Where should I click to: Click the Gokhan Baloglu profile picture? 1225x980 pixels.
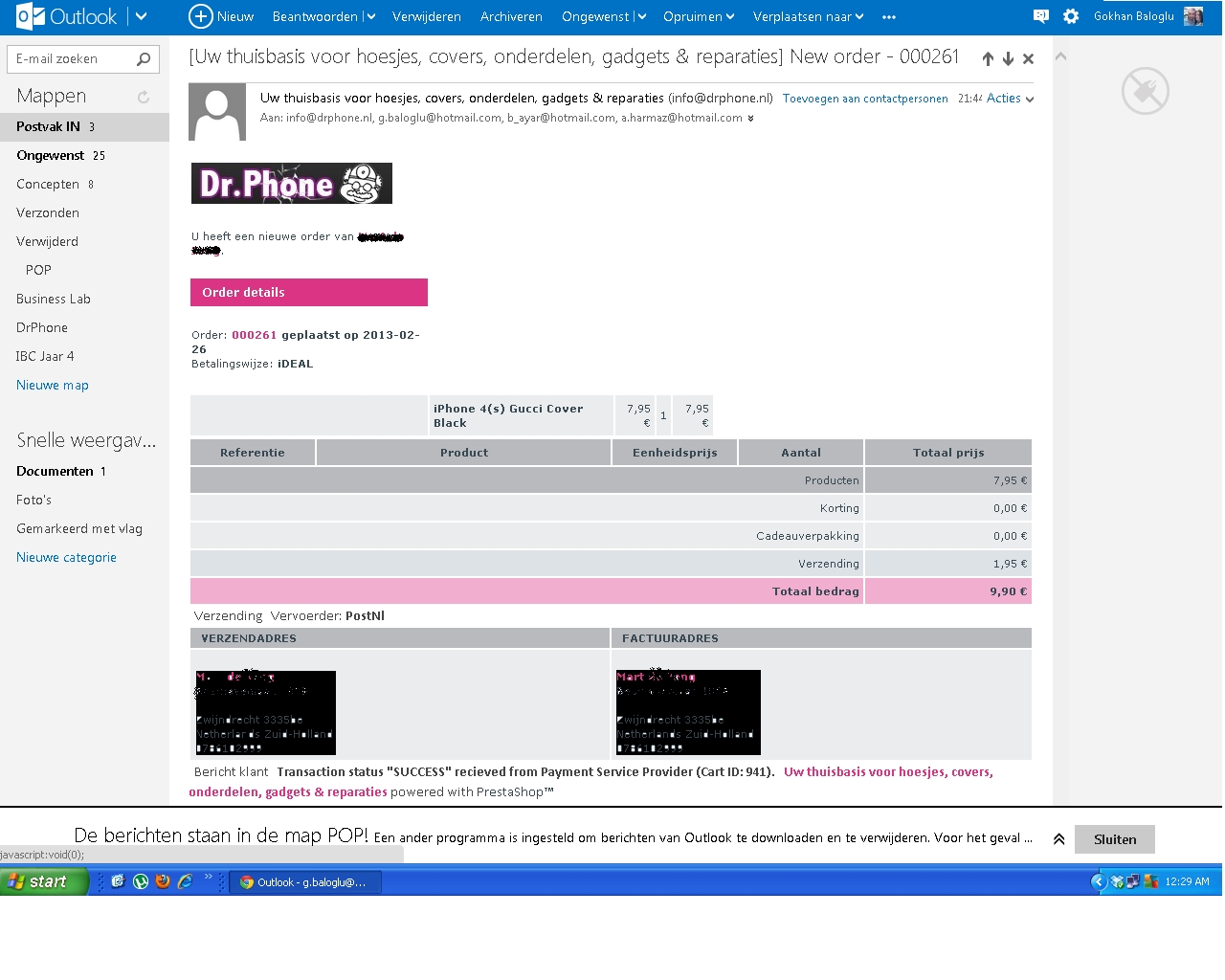[x=1193, y=16]
